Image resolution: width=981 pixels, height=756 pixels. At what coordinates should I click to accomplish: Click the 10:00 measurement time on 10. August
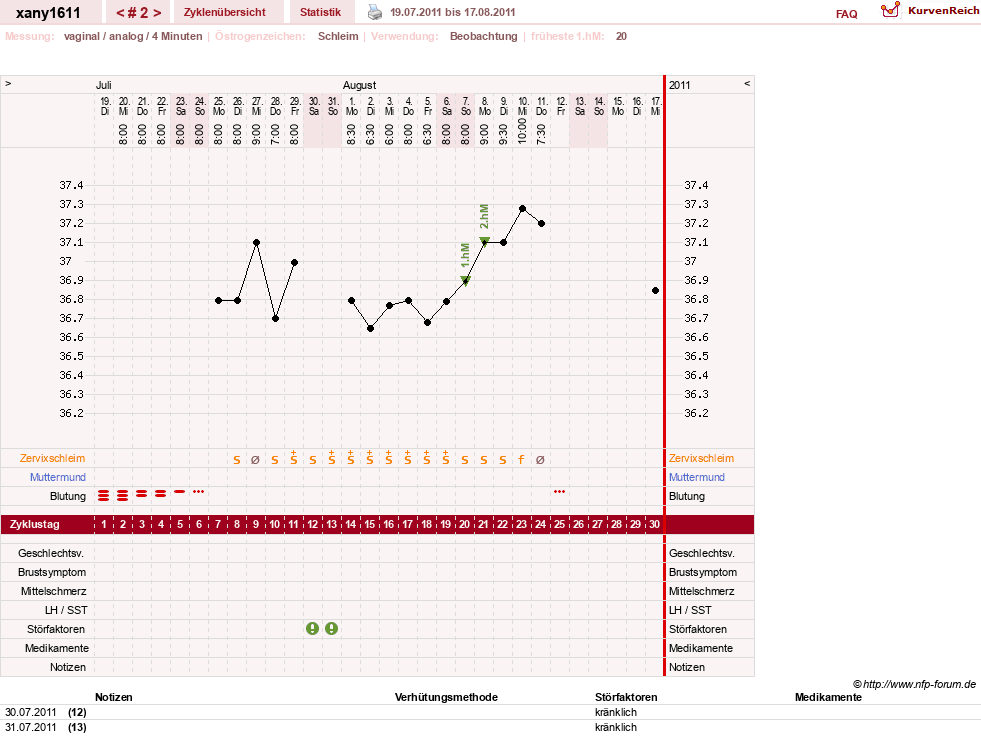click(522, 131)
